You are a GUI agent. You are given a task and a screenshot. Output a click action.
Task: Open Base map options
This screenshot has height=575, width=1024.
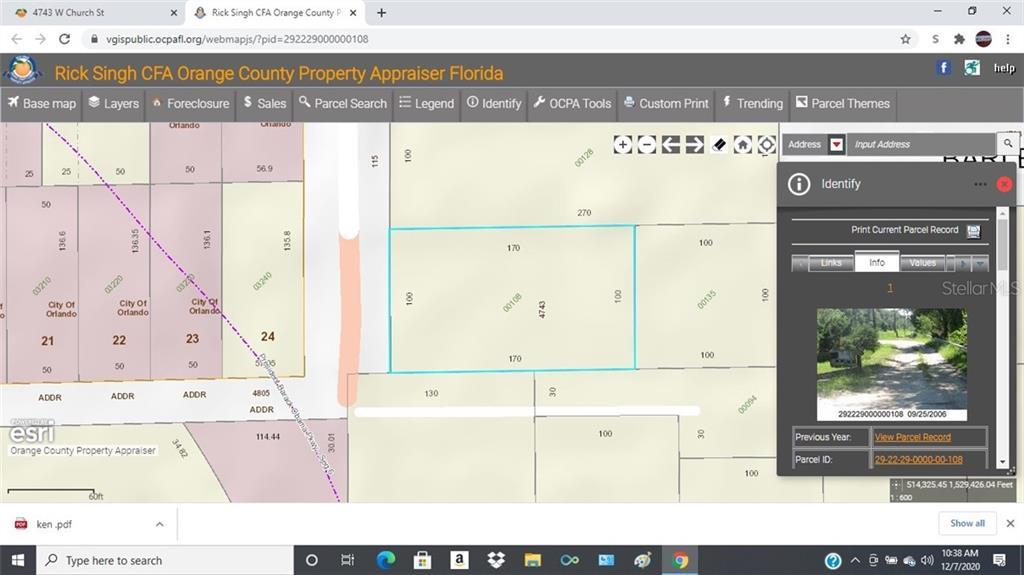pyautogui.click(x=42, y=103)
